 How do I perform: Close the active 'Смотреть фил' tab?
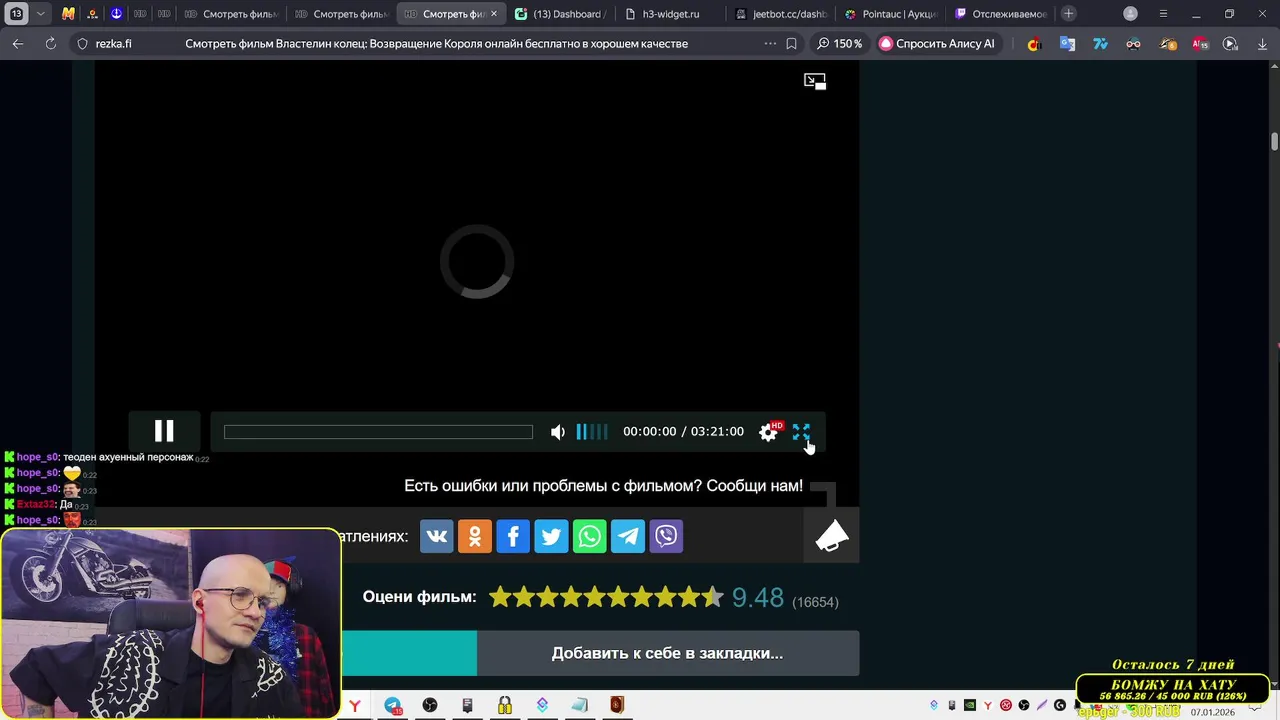pos(494,14)
